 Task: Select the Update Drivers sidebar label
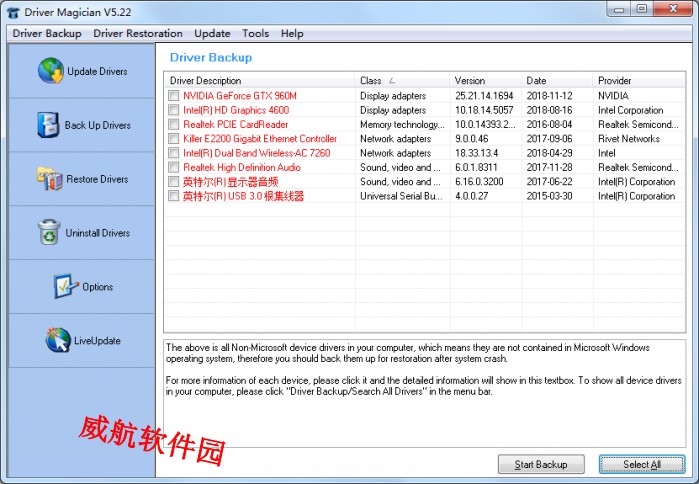tap(97, 71)
